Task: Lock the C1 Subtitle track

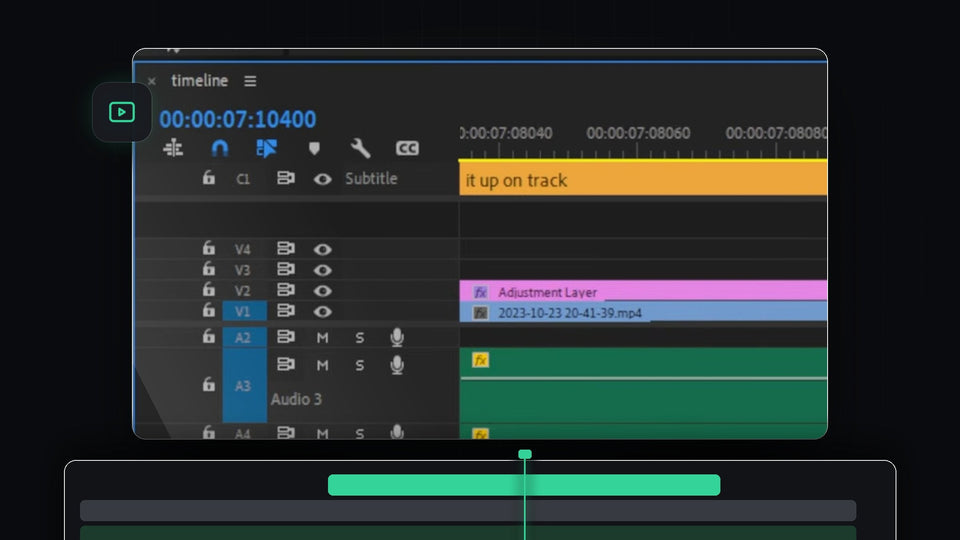Action: click(x=209, y=178)
